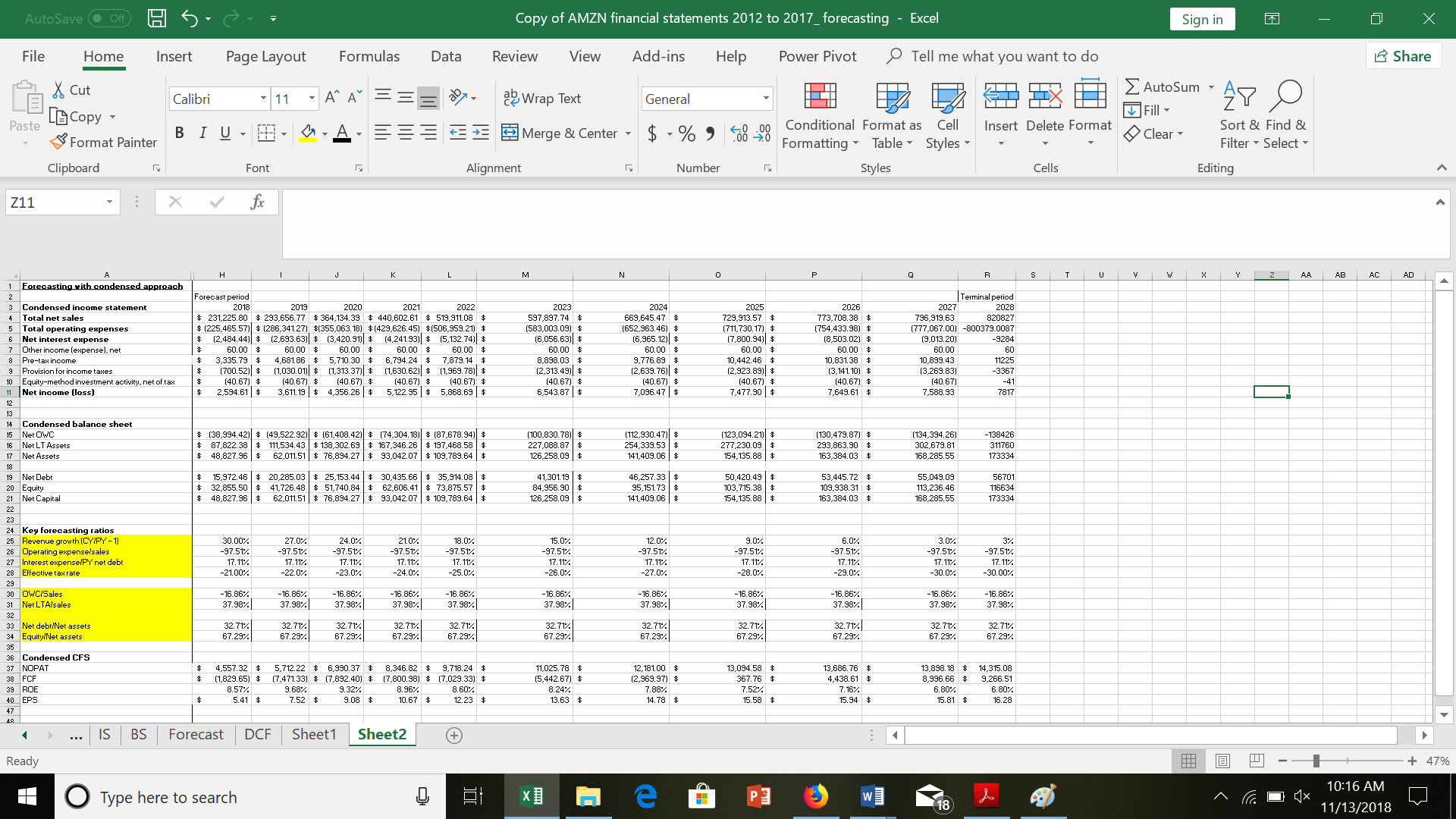
Task: Click Insert cells icon
Action: tap(1001, 96)
